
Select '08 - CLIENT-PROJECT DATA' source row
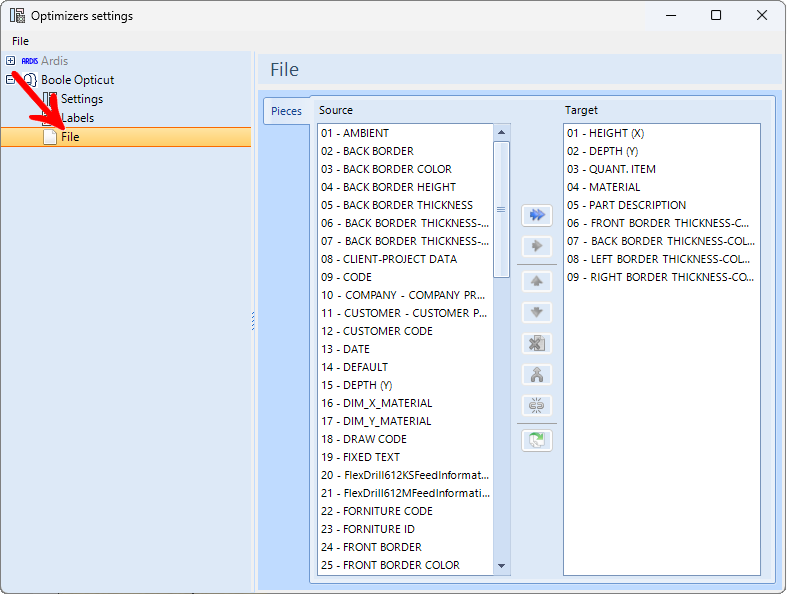click(x=406, y=259)
